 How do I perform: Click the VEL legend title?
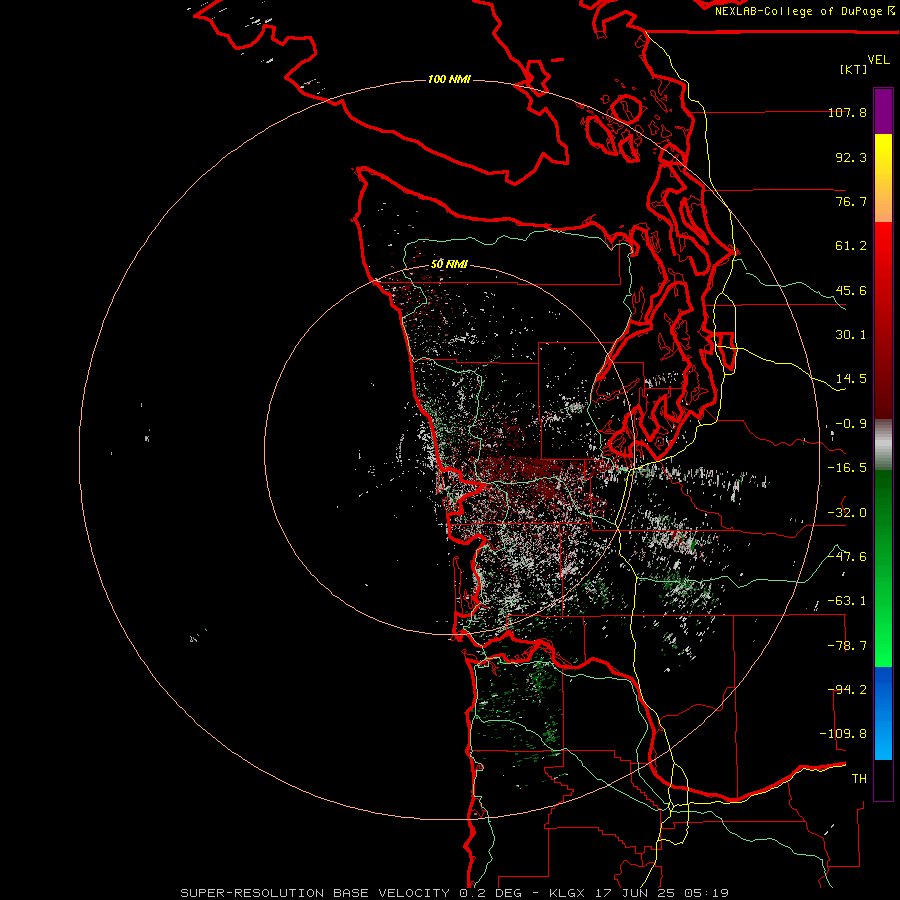pos(878,60)
